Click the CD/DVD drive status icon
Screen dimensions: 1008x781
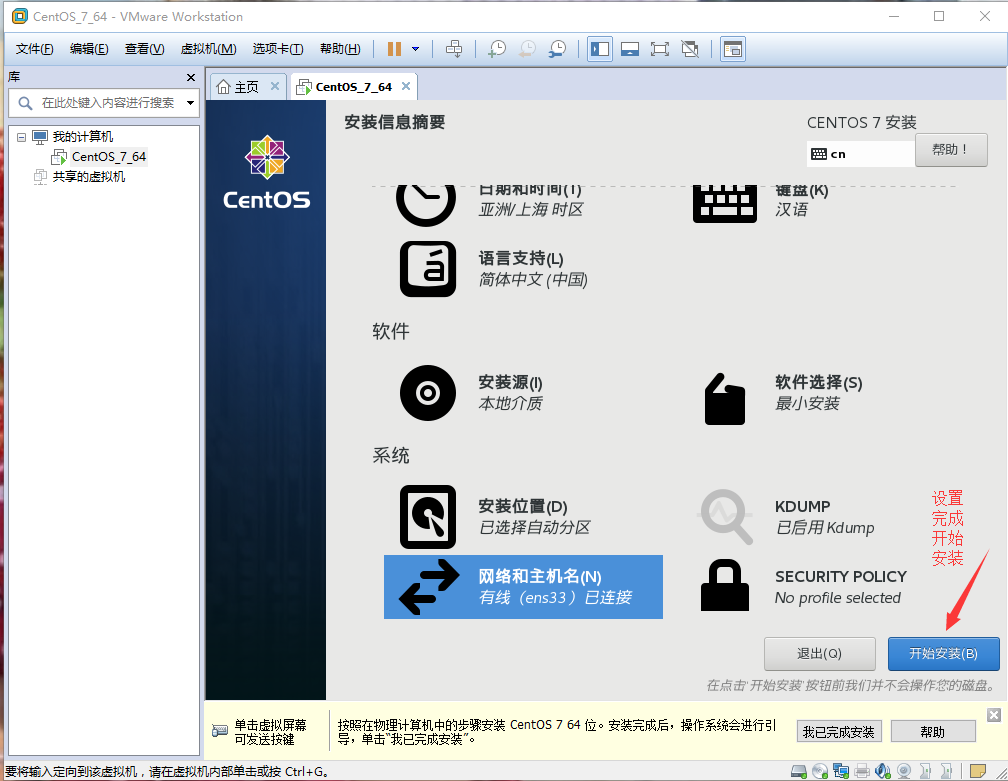pyautogui.click(x=820, y=771)
